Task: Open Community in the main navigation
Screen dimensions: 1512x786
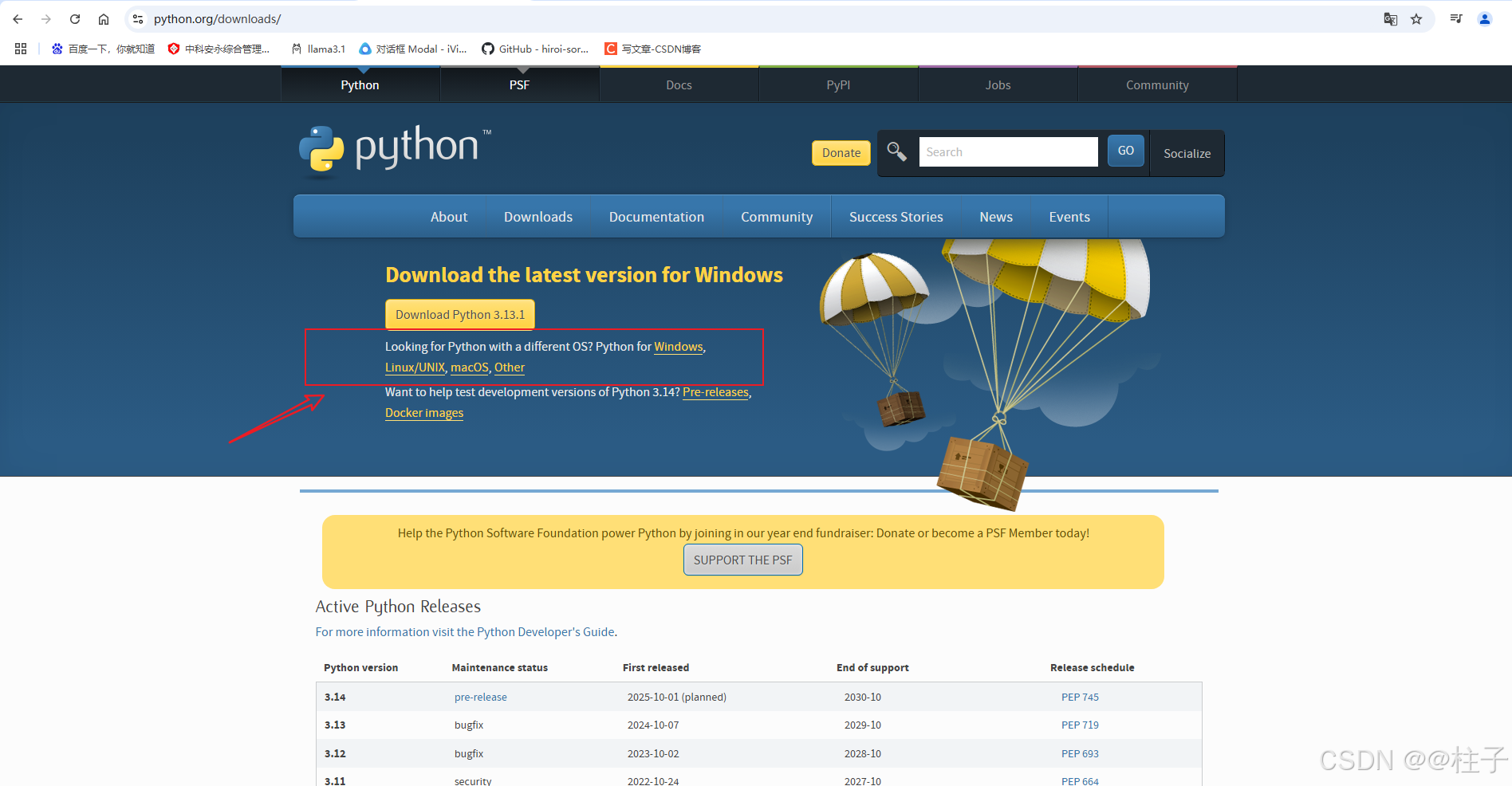Action: point(777,217)
